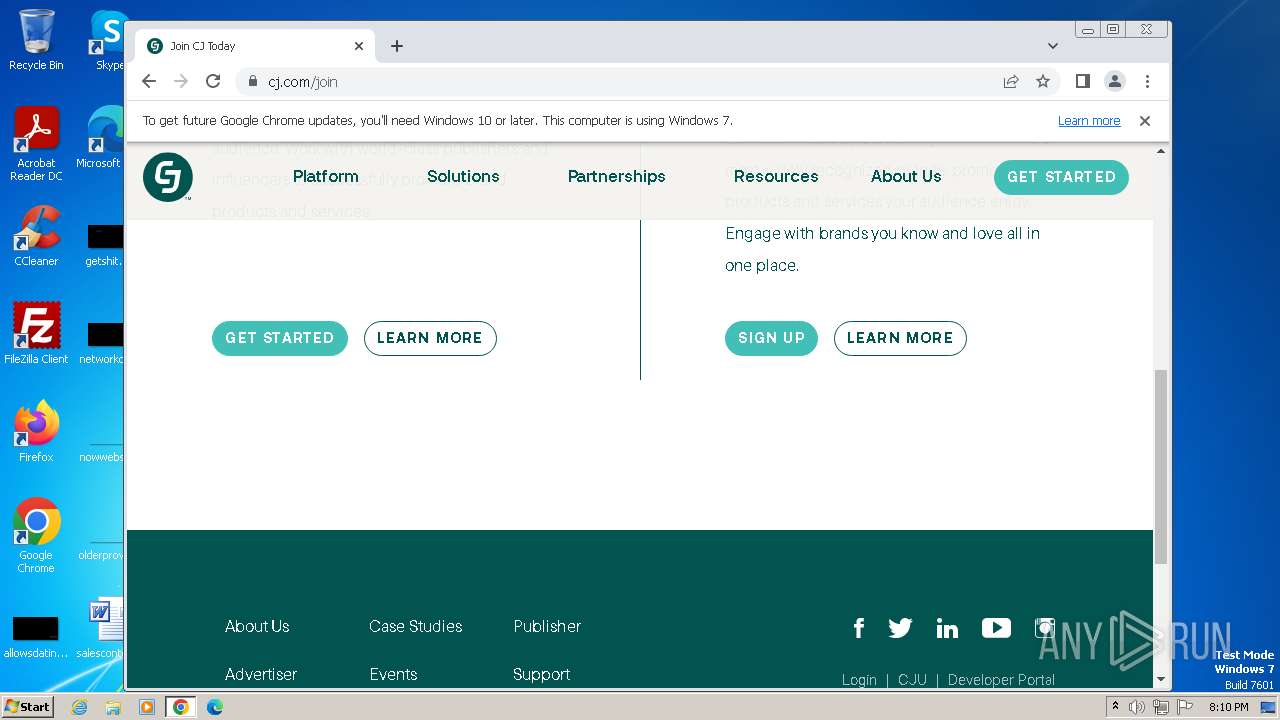This screenshot has width=1280, height=720.
Task: Open the LinkedIn social icon in footer
Action: tap(947, 628)
